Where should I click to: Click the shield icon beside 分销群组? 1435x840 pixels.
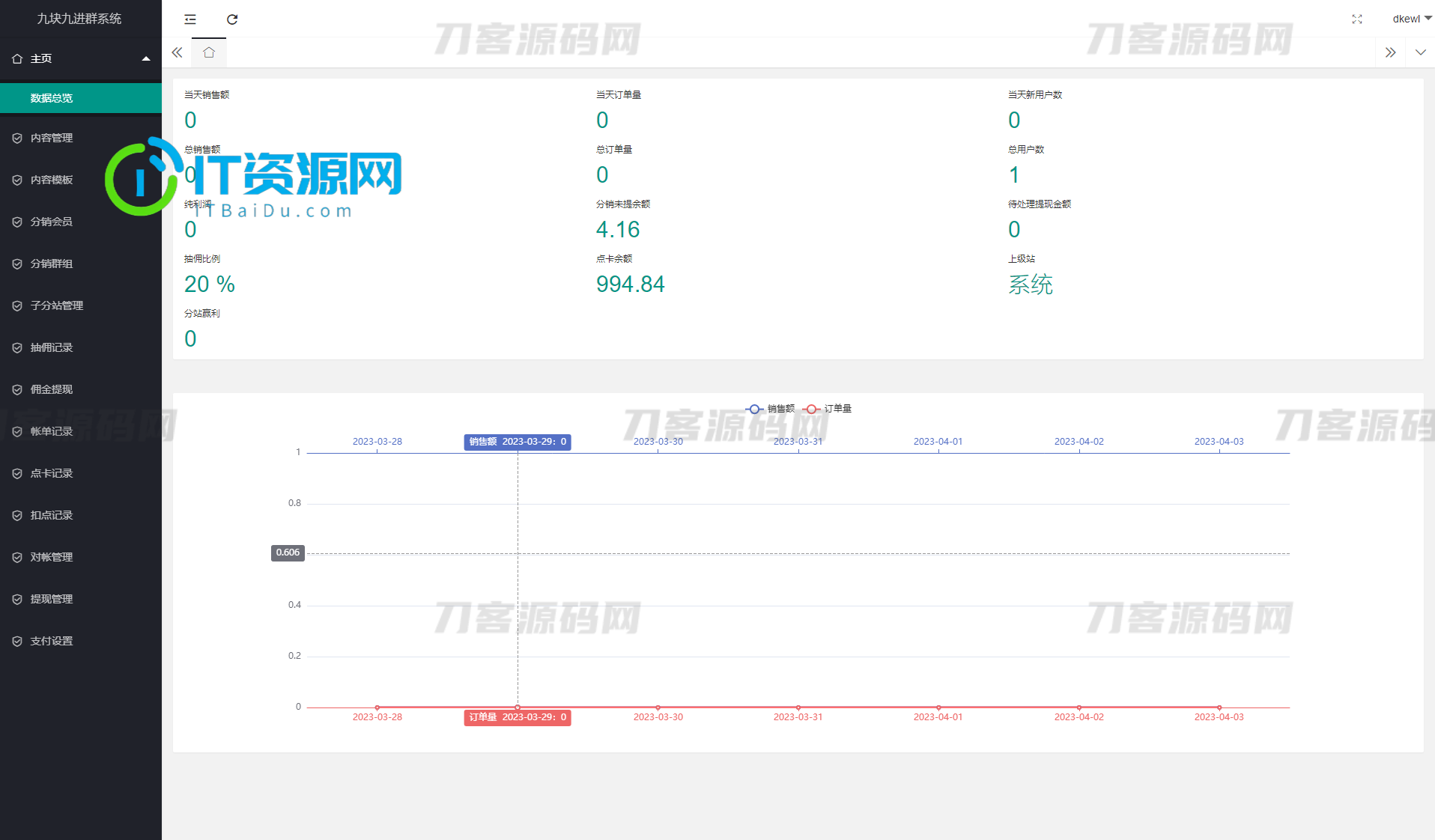(x=17, y=264)
